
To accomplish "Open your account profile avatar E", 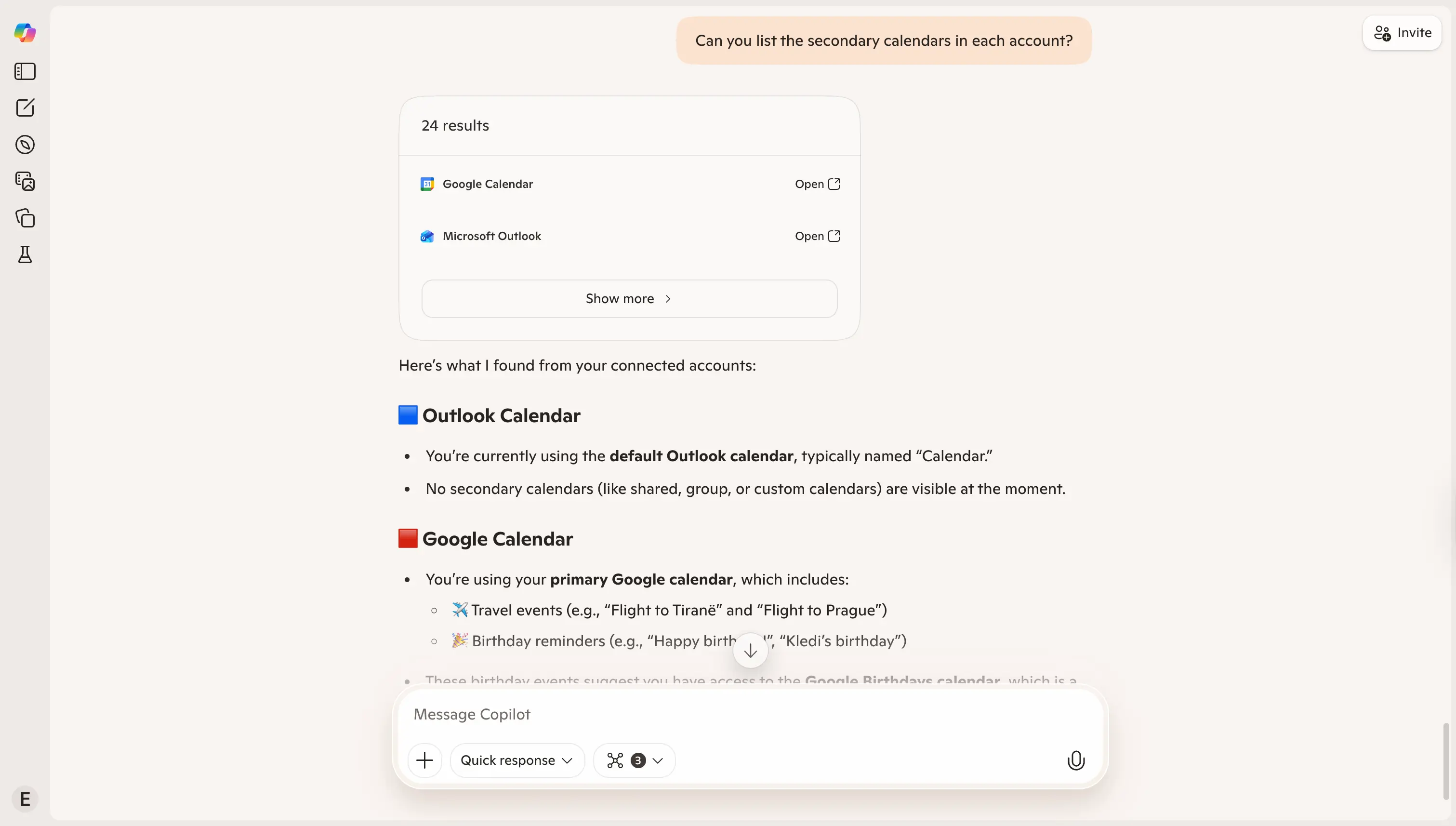I will 25,799.
